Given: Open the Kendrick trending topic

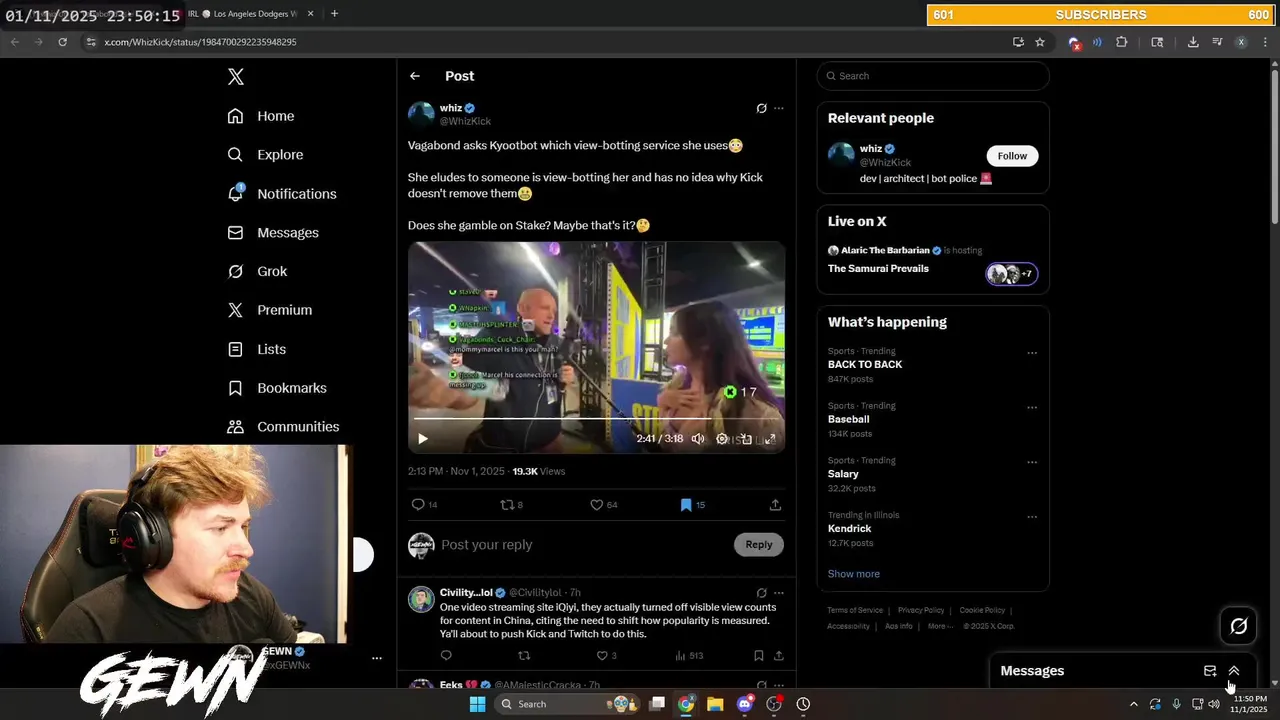Looking at the screenshot, I should tap(850, 529).
